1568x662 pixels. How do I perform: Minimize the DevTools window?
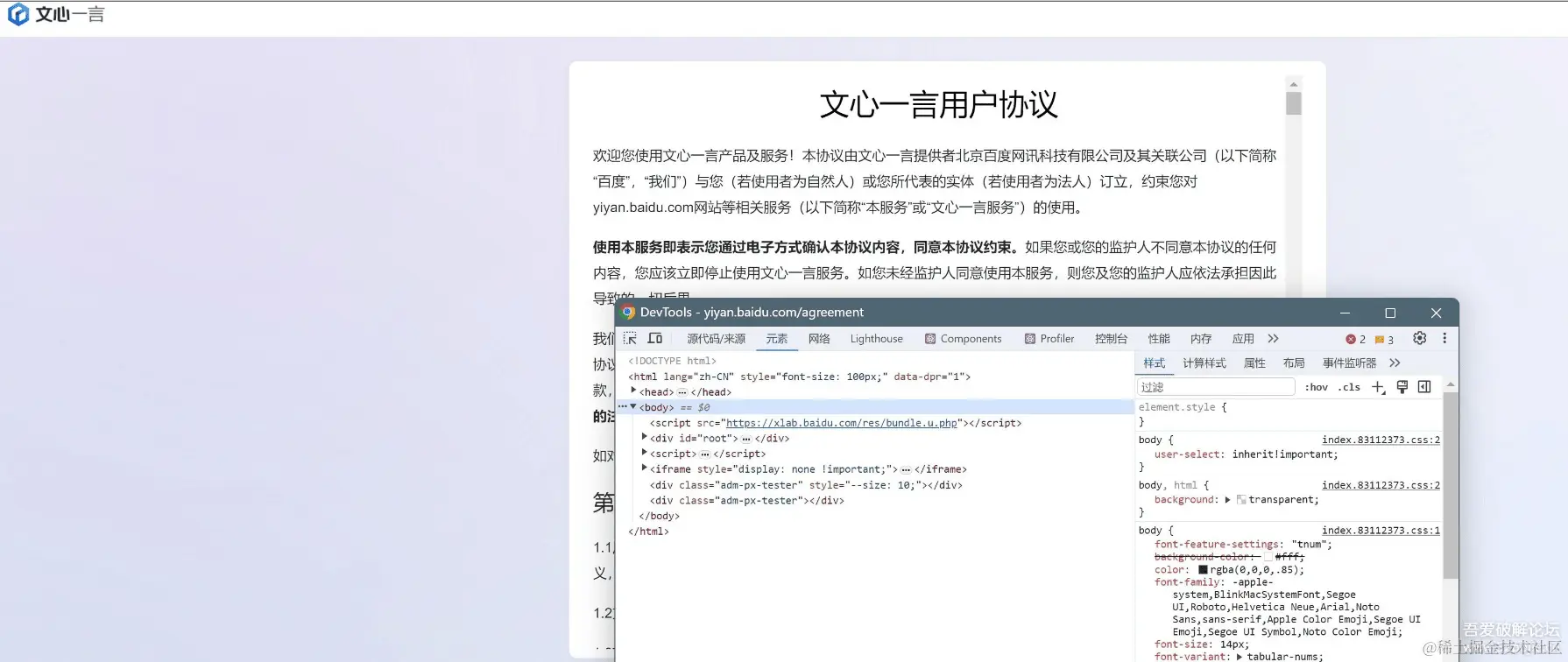tap(1345, 313)
